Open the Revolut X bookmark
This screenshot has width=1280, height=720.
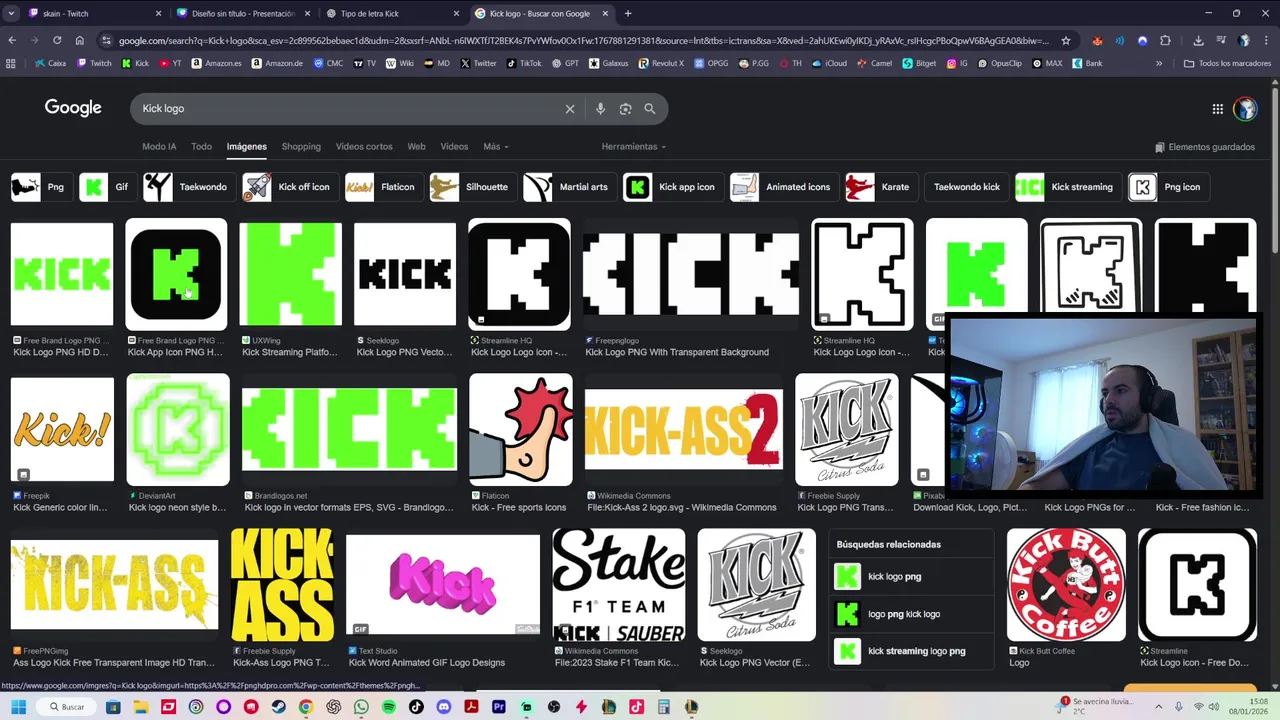coord(661,63)
